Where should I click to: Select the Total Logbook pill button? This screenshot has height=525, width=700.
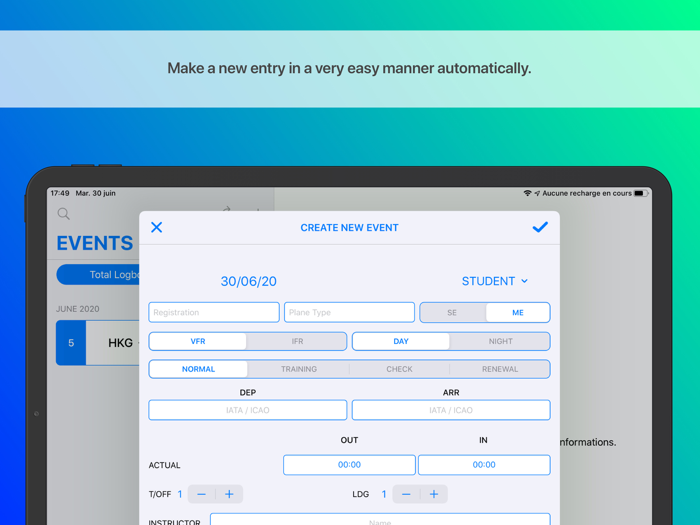click(98, 275)
